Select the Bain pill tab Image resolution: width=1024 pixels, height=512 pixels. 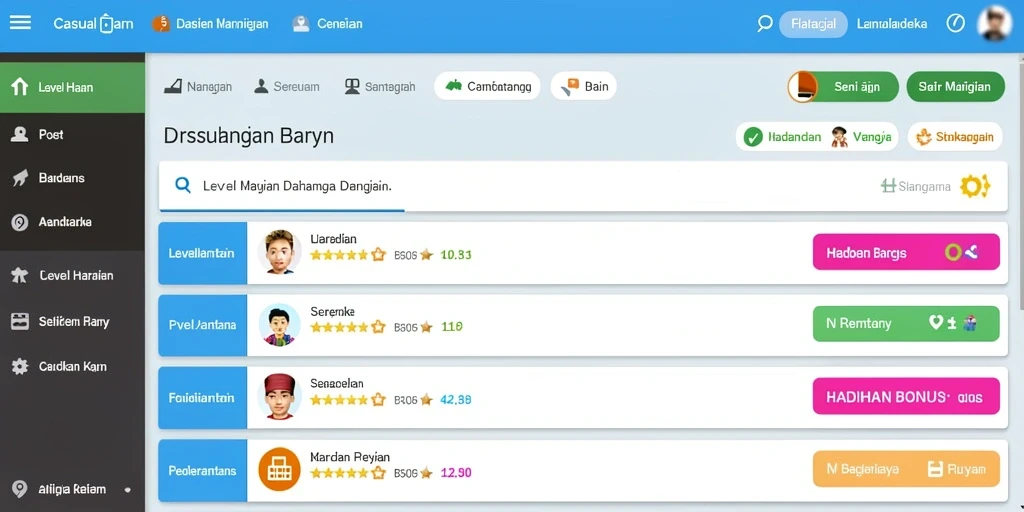[x=583, y=86]
